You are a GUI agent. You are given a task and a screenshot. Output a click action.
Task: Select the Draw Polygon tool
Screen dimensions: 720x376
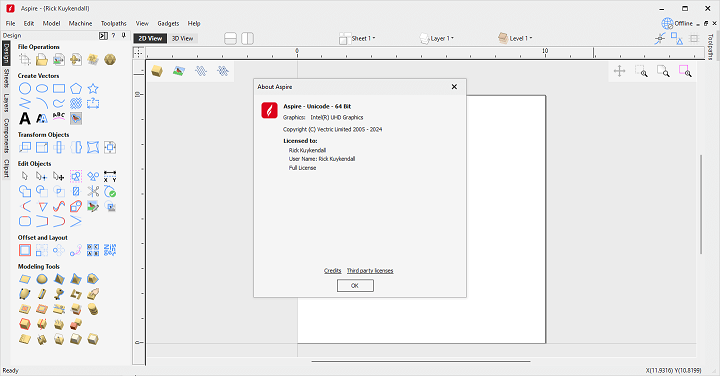pyautogui.click(x=76, y=89)
